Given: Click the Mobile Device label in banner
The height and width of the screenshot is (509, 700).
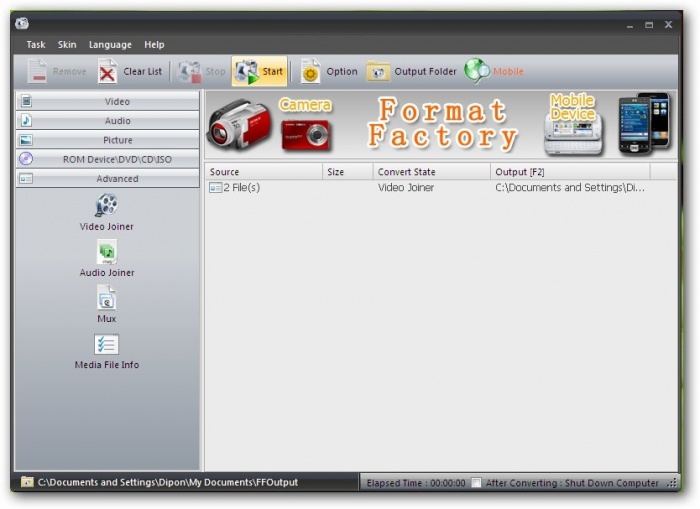Looking at the screenshot, I should (572, 107).
